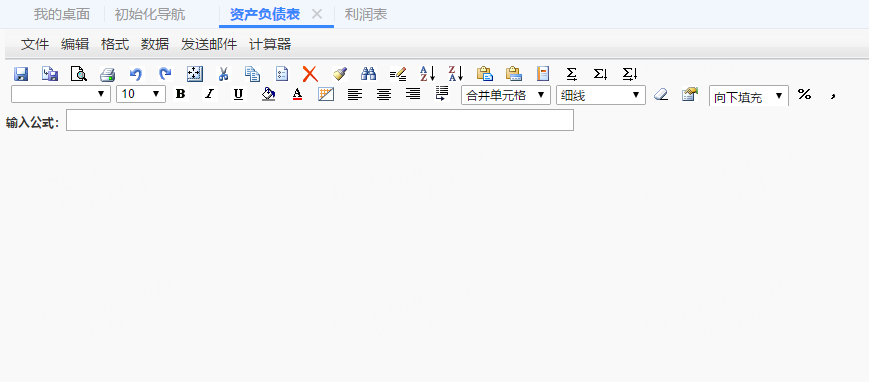The width and height of the screenshot is (869, 382).
Task: Click the plain Sigma sum icon
Action: 571,74
